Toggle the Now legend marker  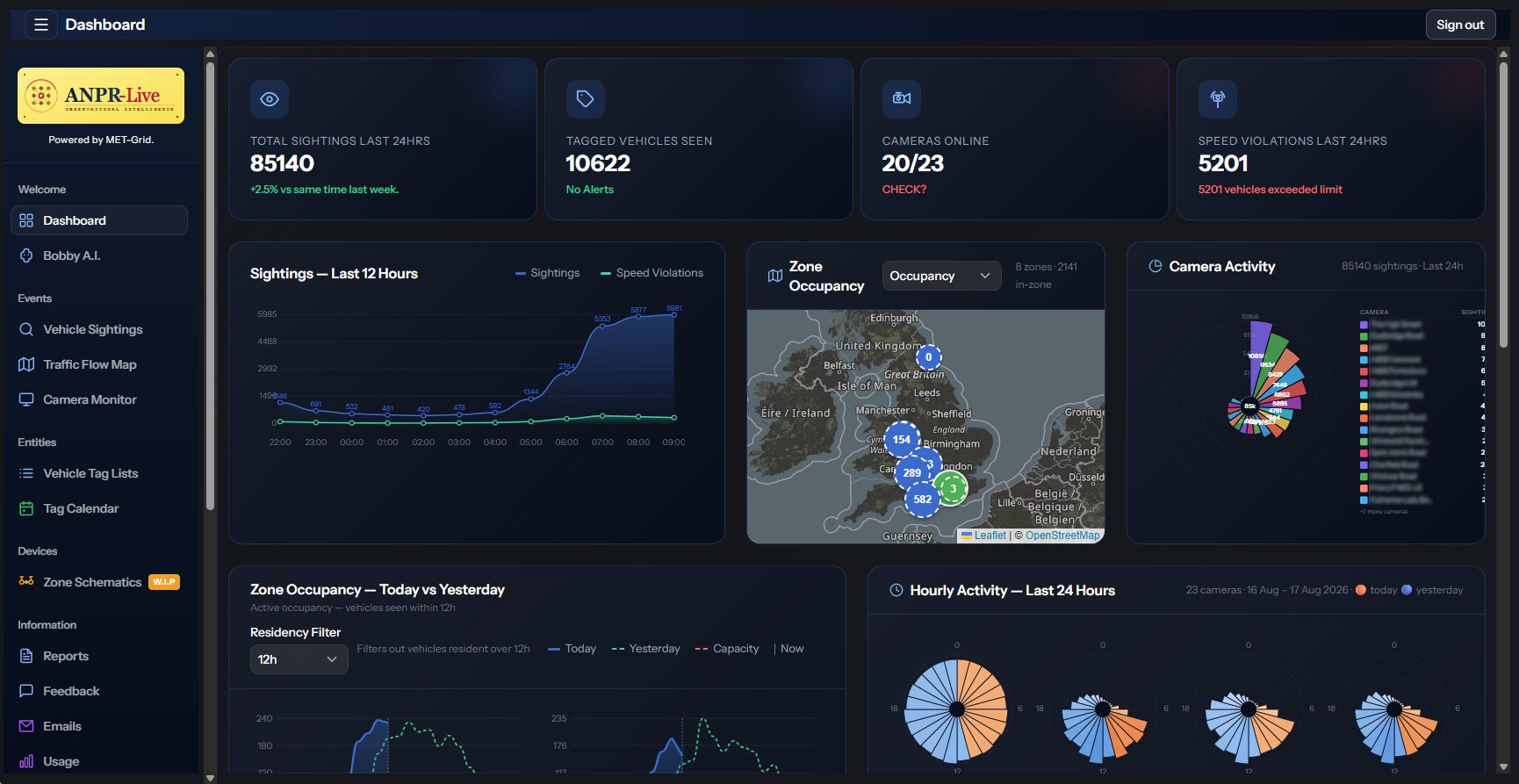click(x=788, y=649)
